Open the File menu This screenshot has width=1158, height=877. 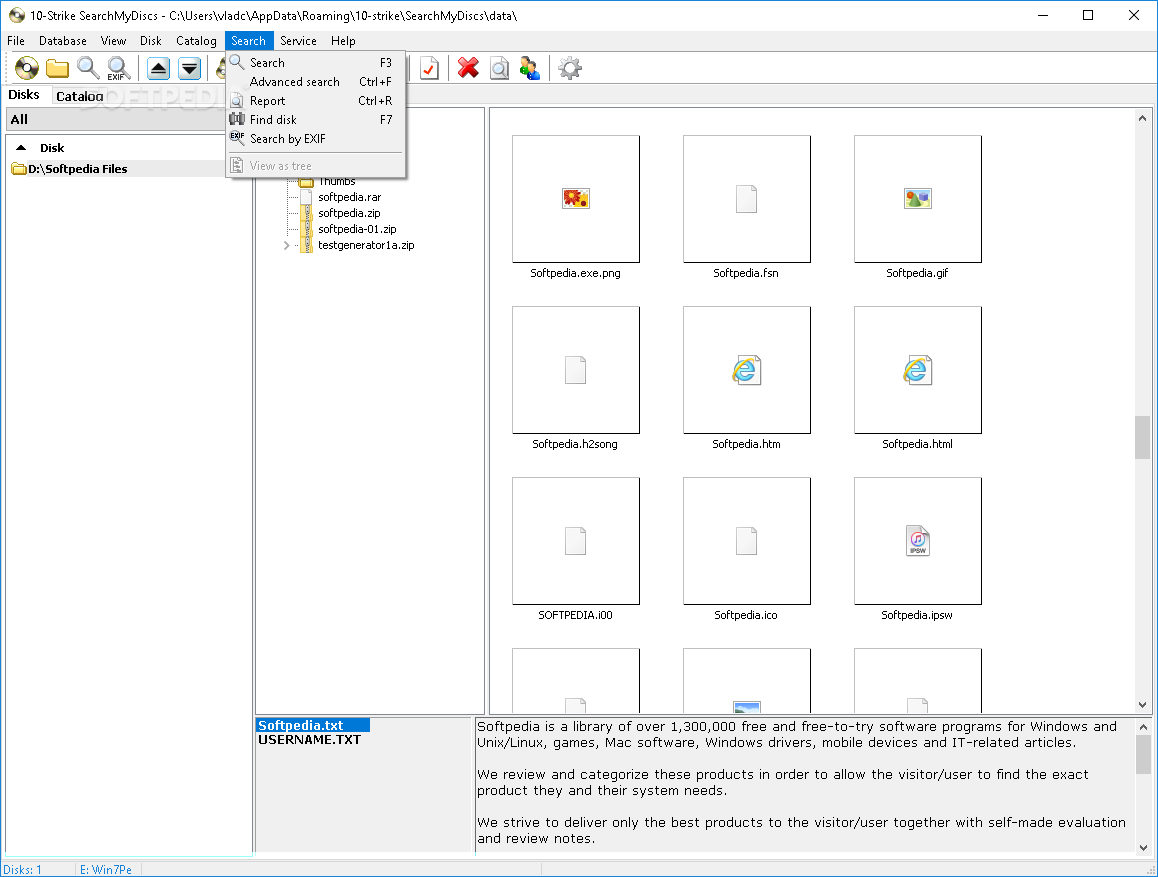click(x=16, y=41)
